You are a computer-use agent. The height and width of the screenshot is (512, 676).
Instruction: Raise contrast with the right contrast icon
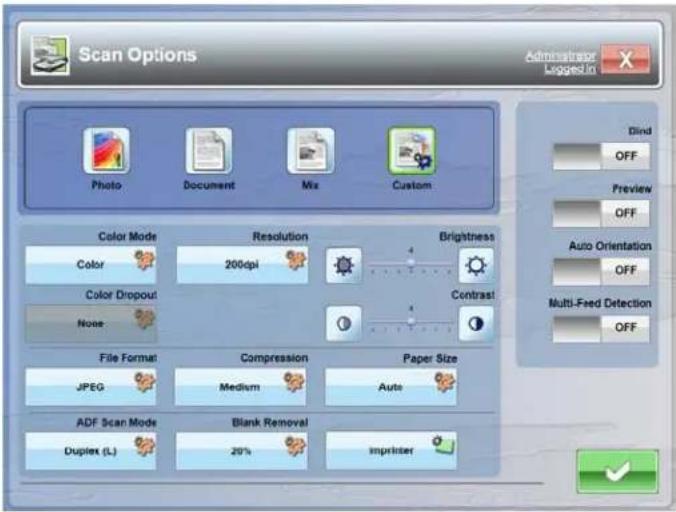click(x=476, y=324)
